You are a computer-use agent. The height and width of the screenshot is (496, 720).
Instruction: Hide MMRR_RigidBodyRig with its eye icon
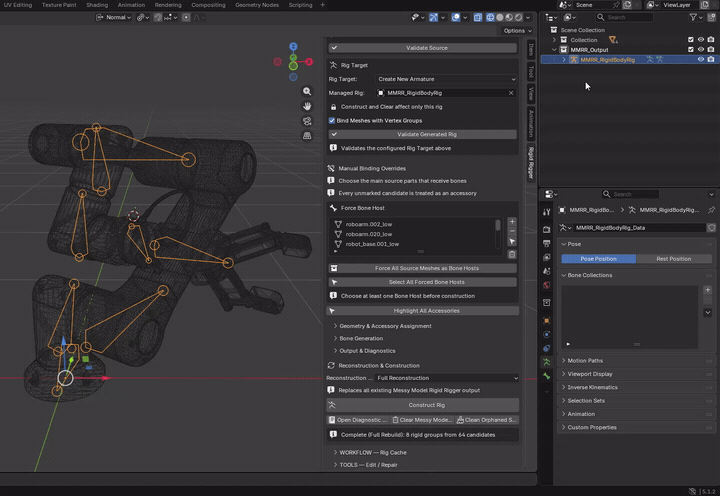coord(701,59)
